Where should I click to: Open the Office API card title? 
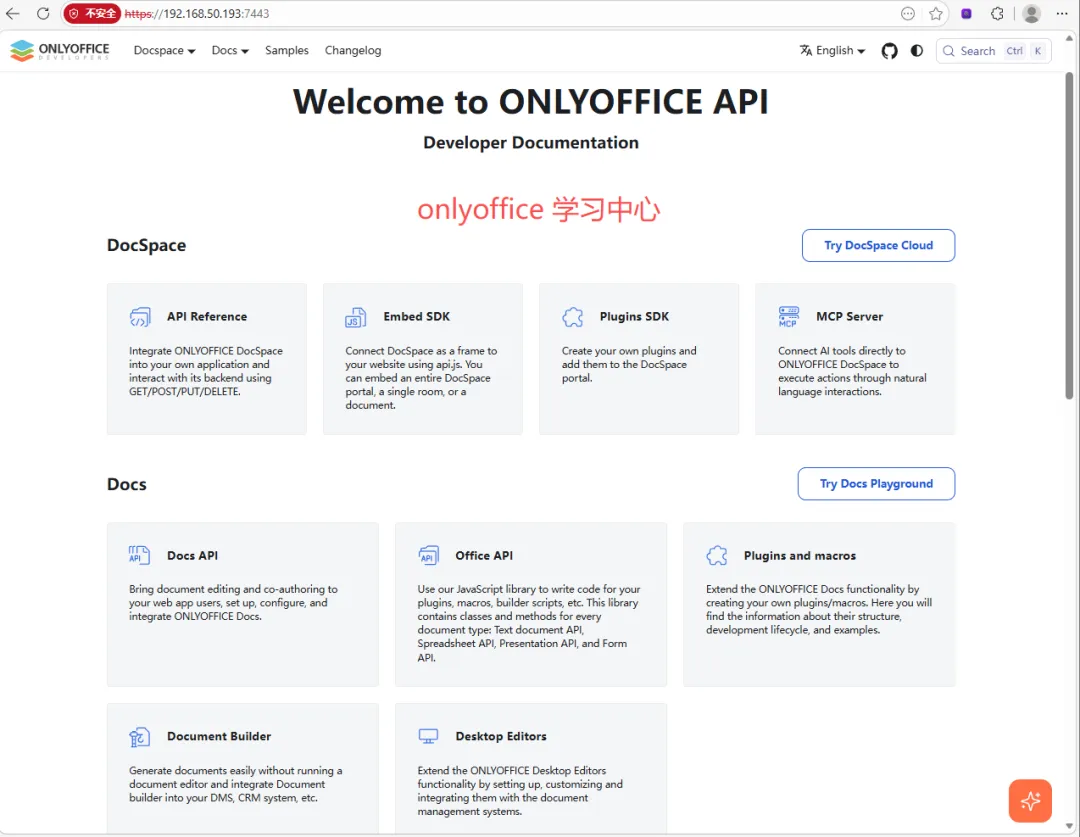tap(484, 555)
